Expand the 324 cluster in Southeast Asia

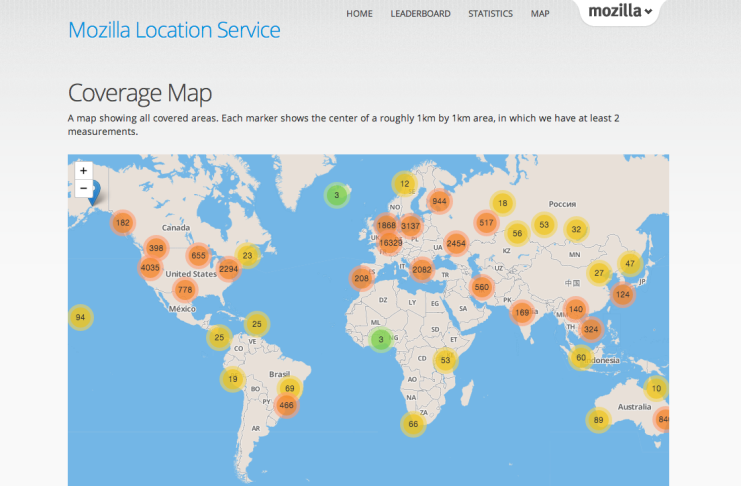pos(591,329)
